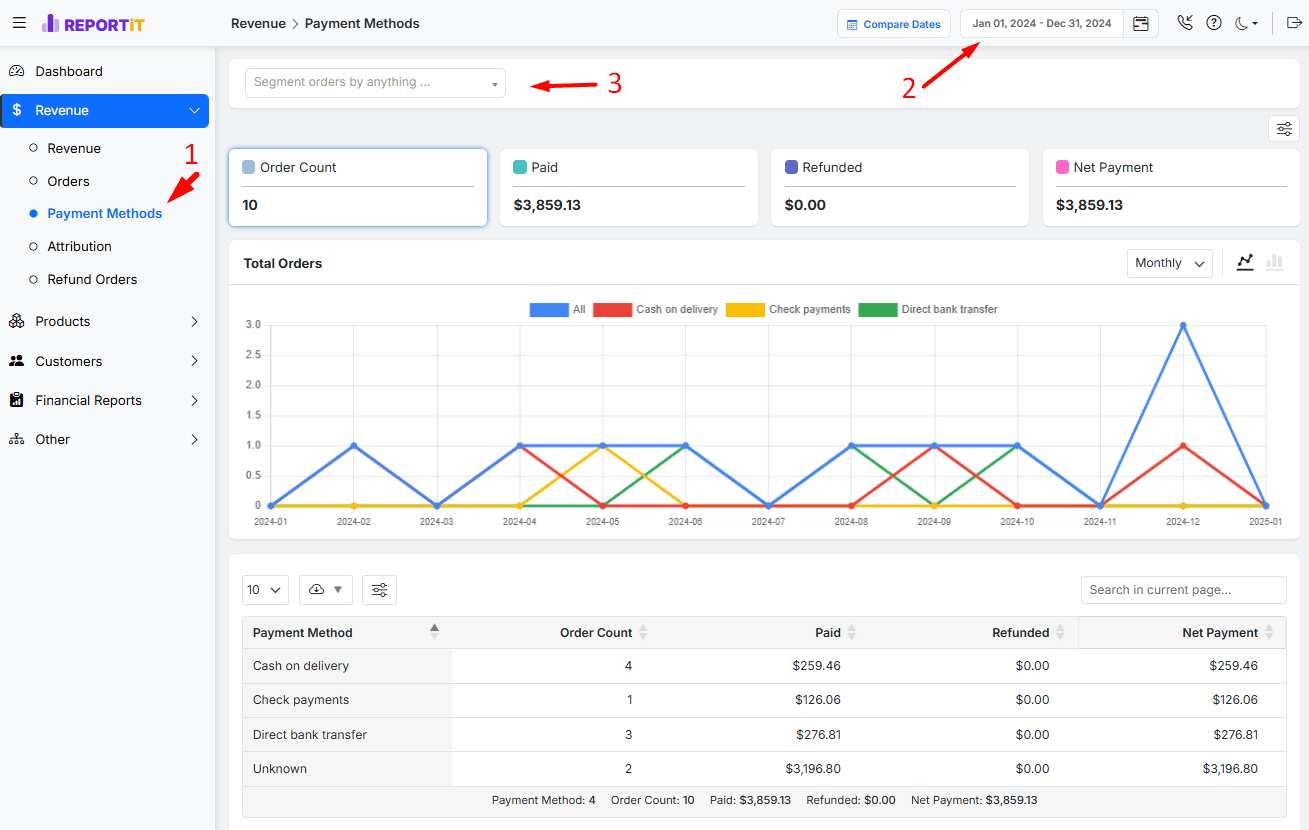Open card settings sliders icon above cards
The width and height of the screenshot is (1309, 830).
click(1284, 129)
